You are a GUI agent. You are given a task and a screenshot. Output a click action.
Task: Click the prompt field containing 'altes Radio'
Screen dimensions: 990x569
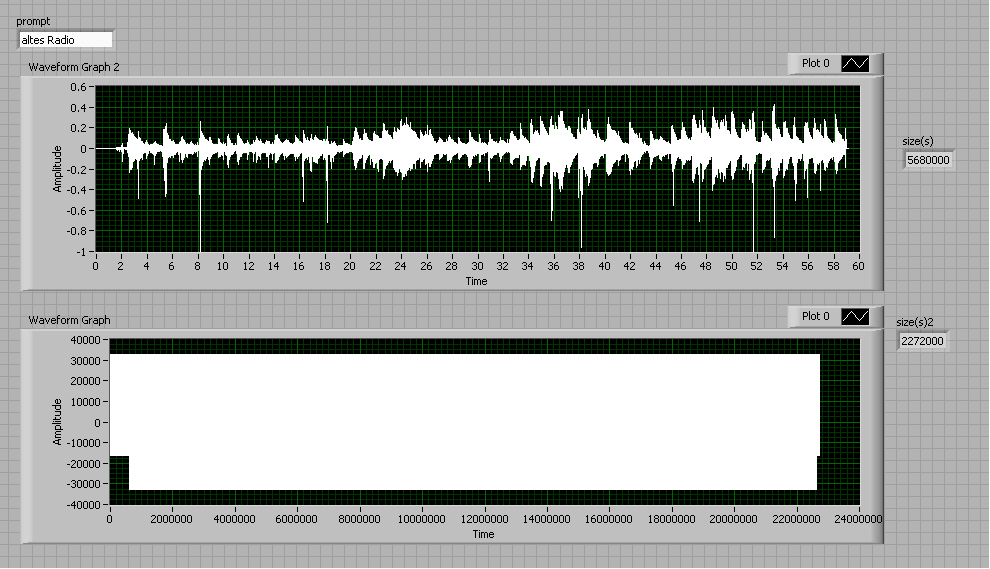tap(66, 40)
